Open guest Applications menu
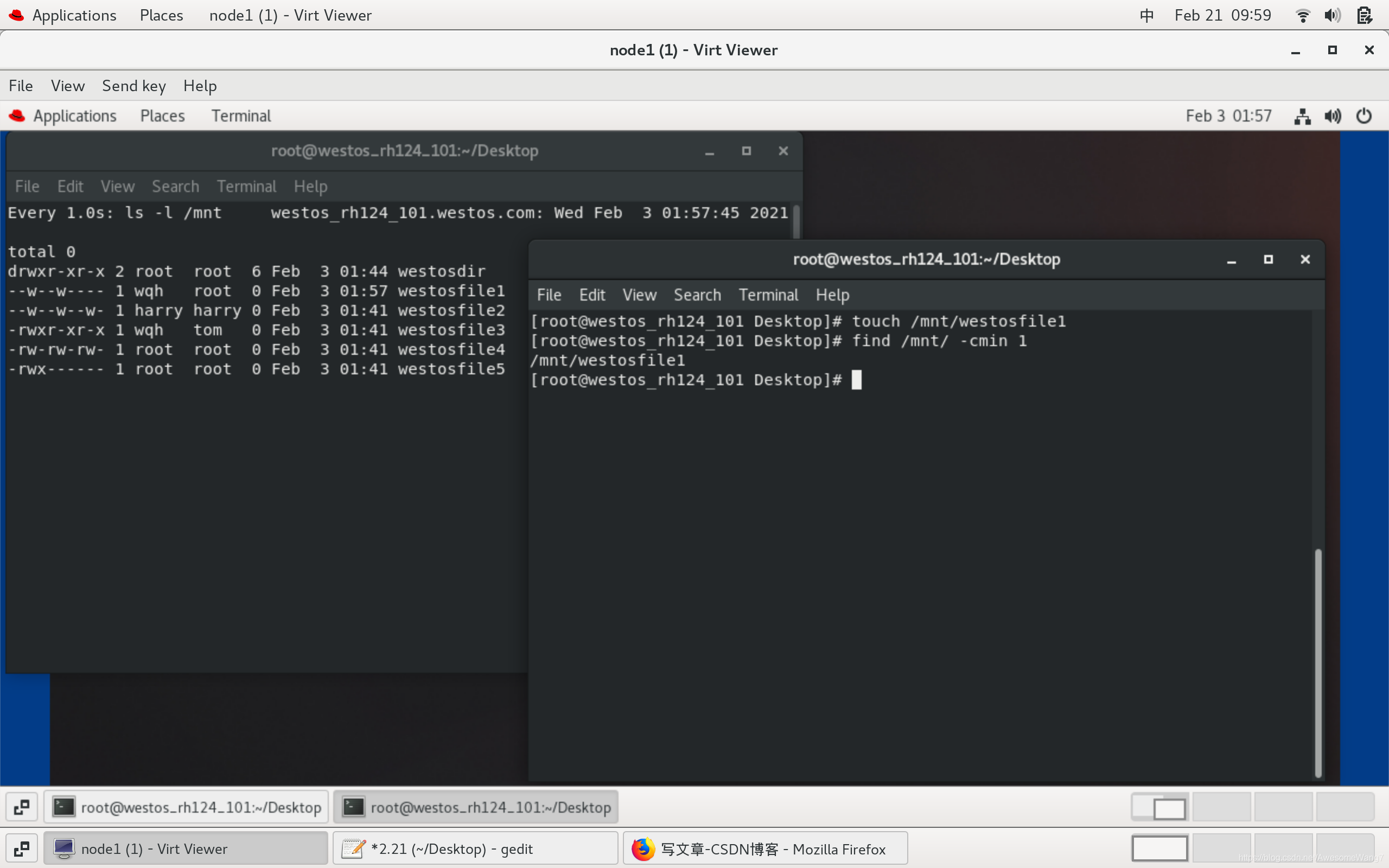 63,116
